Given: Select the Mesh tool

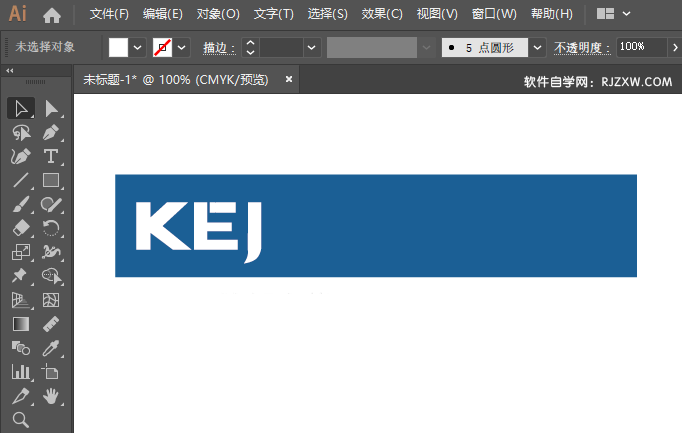Looking at the screenshot, I should [x=51, y=300].
